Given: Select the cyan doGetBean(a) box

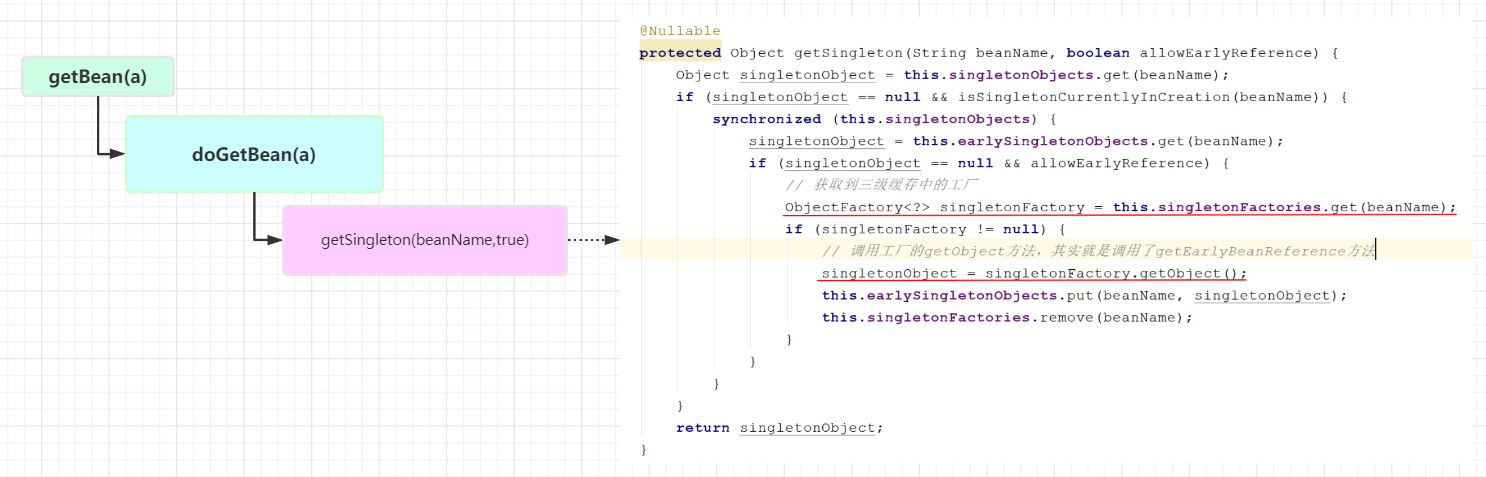Looking at the screenshot, I should coord(254,154).
